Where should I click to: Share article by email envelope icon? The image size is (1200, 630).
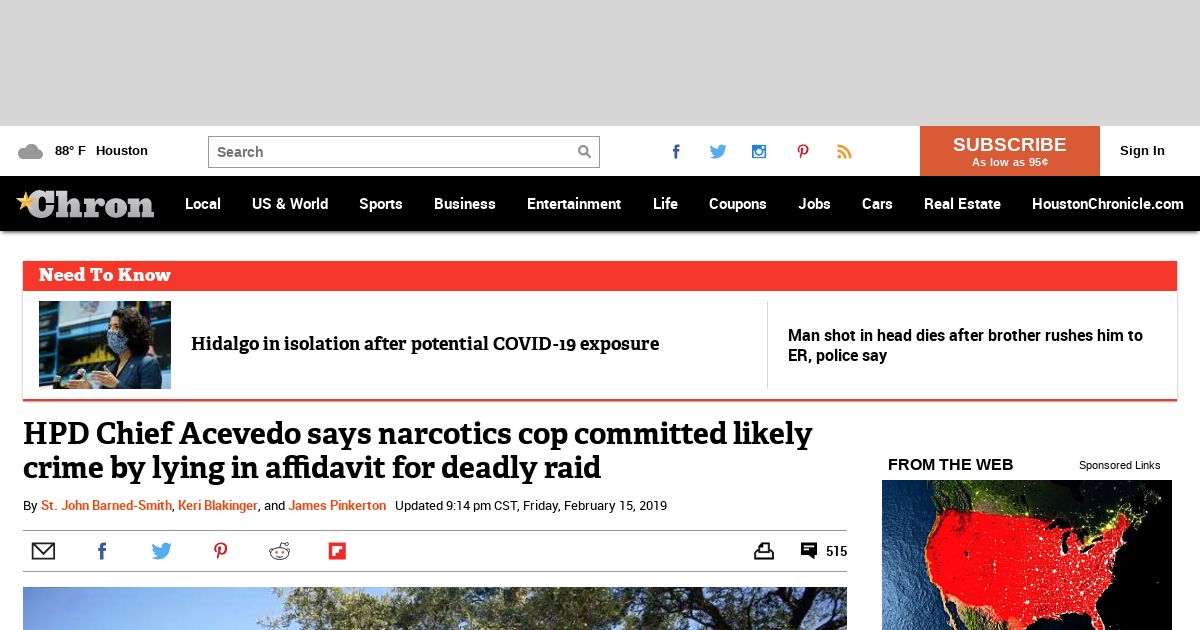[x=43, y=551]
